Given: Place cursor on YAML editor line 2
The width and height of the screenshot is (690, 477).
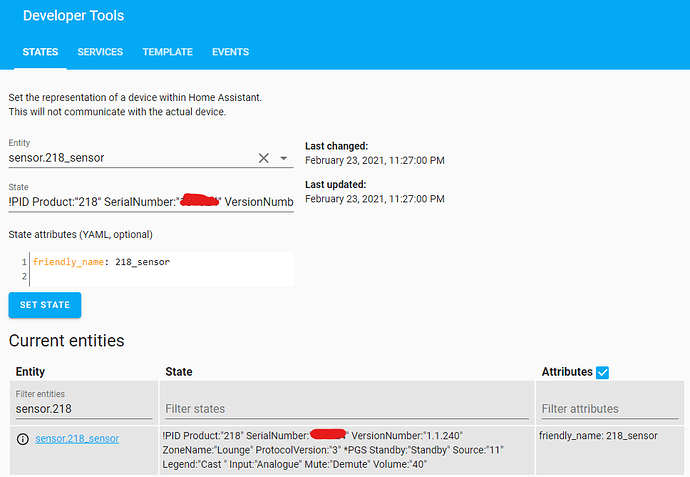Looking at the screenshot, I should coord(161,276).
